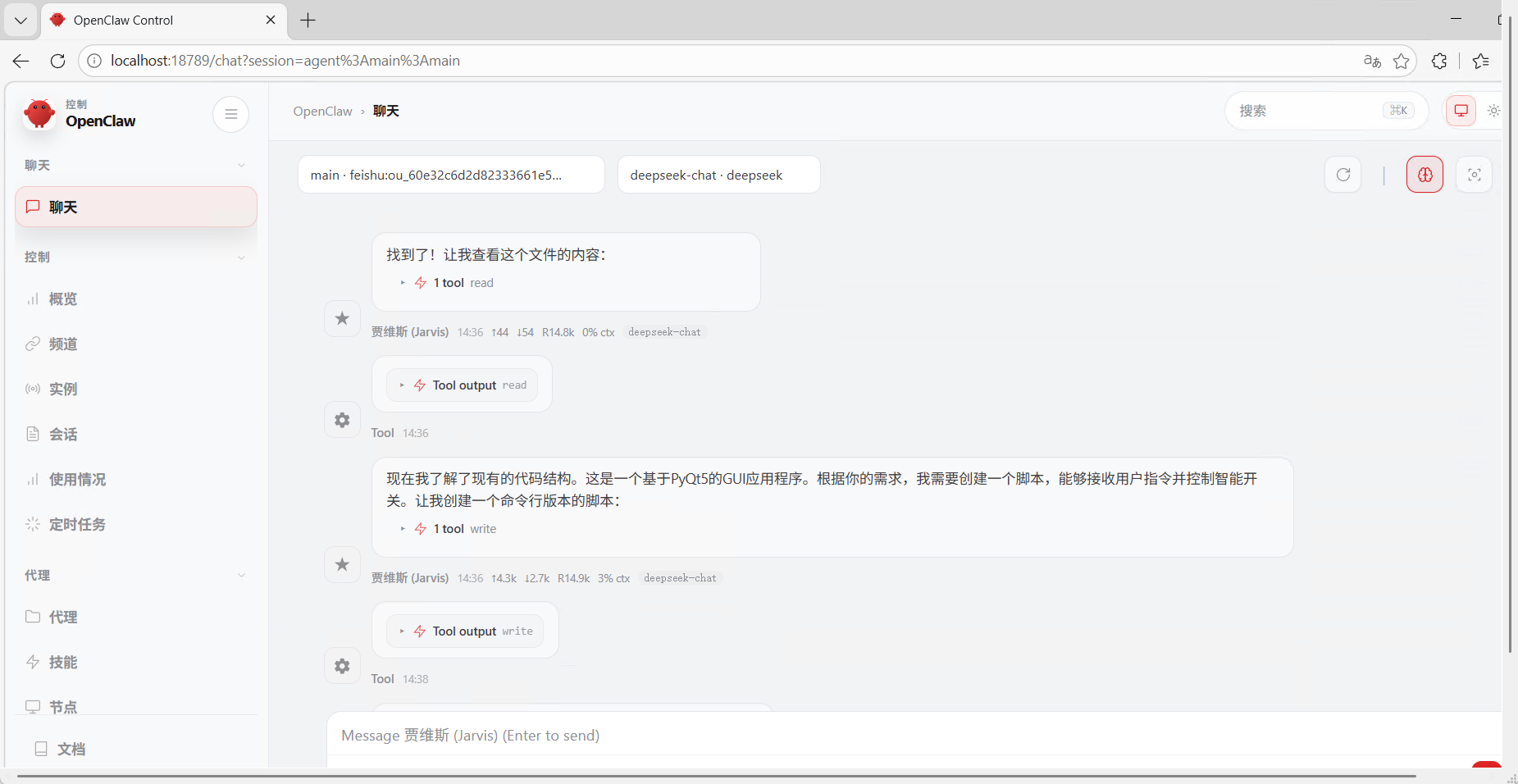Expand the 'Tool output write' disclosure
The width and height of the screenshot is (1518, 784).
tap(465, 631)
